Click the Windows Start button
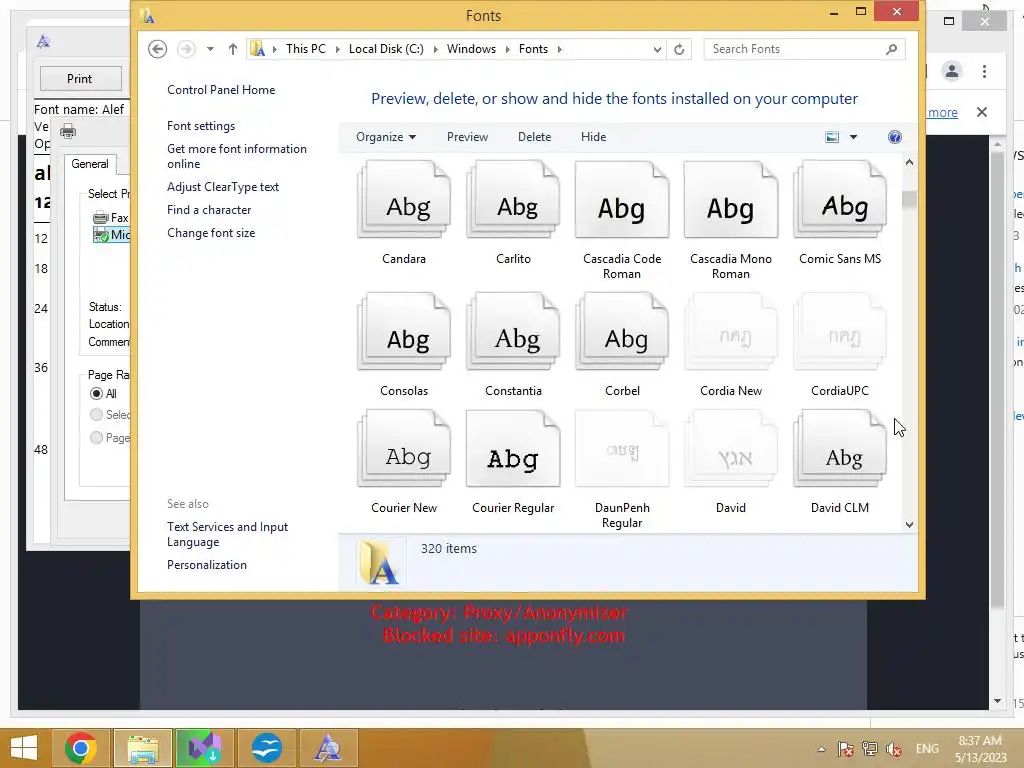Screen dimensions: 1024x768 point(24,748)
